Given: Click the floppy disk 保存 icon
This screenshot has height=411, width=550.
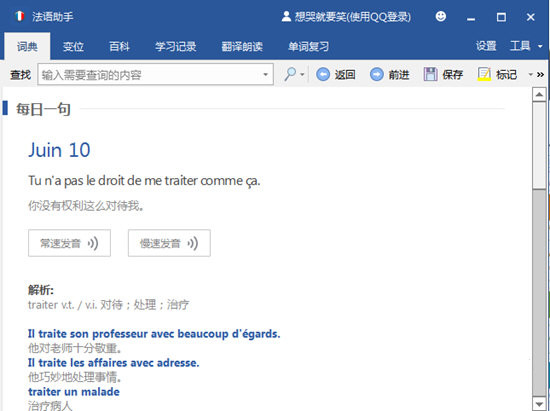Looking at the screenshot, I should tap(430, 74).
